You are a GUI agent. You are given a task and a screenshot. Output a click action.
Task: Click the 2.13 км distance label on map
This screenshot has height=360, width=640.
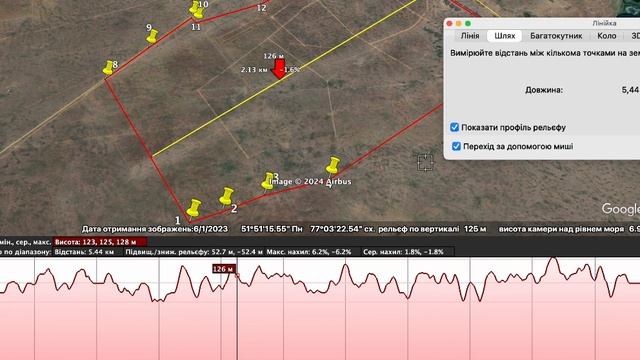click(x=254, y=70)
